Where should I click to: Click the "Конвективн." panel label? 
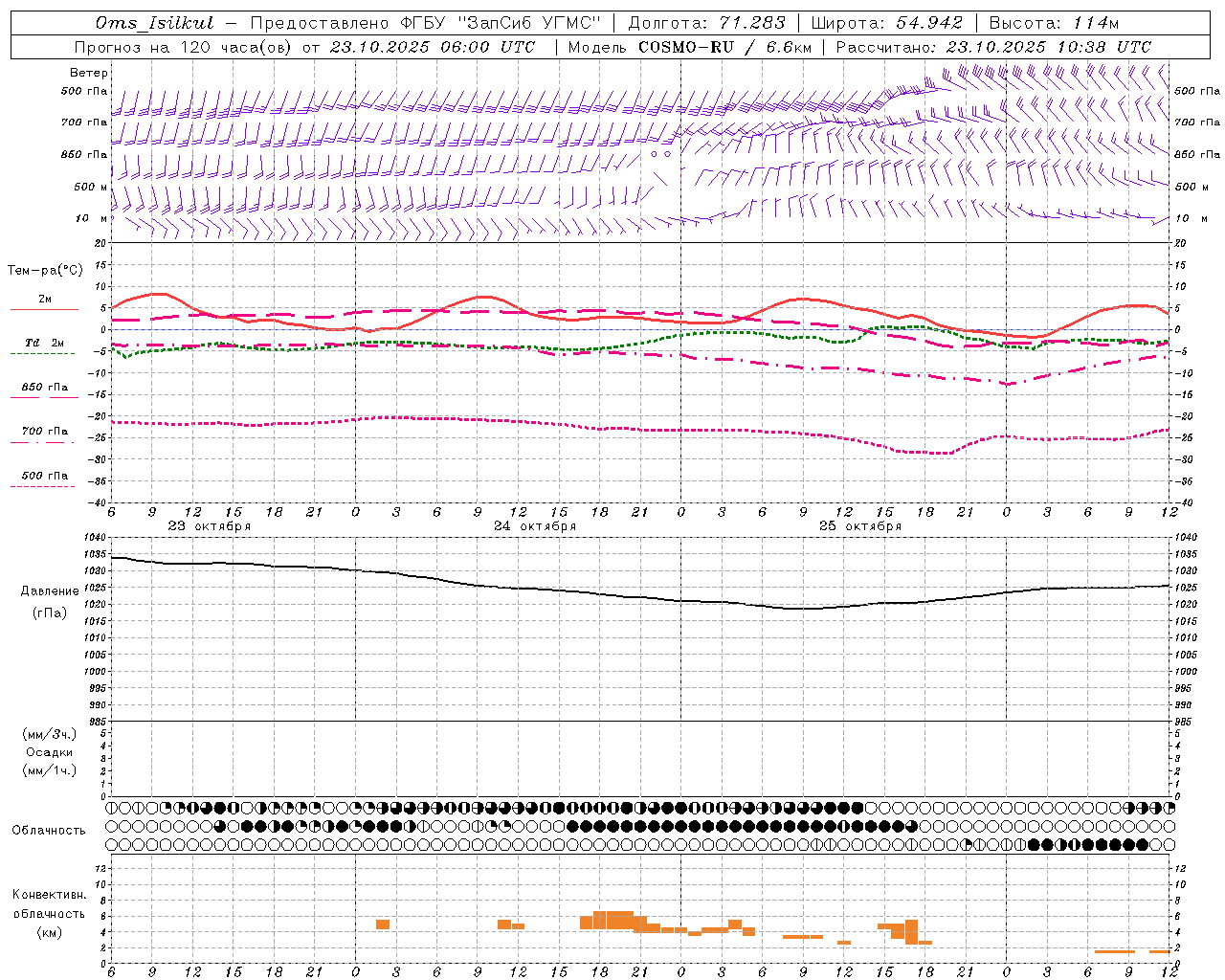pos(50,895)
